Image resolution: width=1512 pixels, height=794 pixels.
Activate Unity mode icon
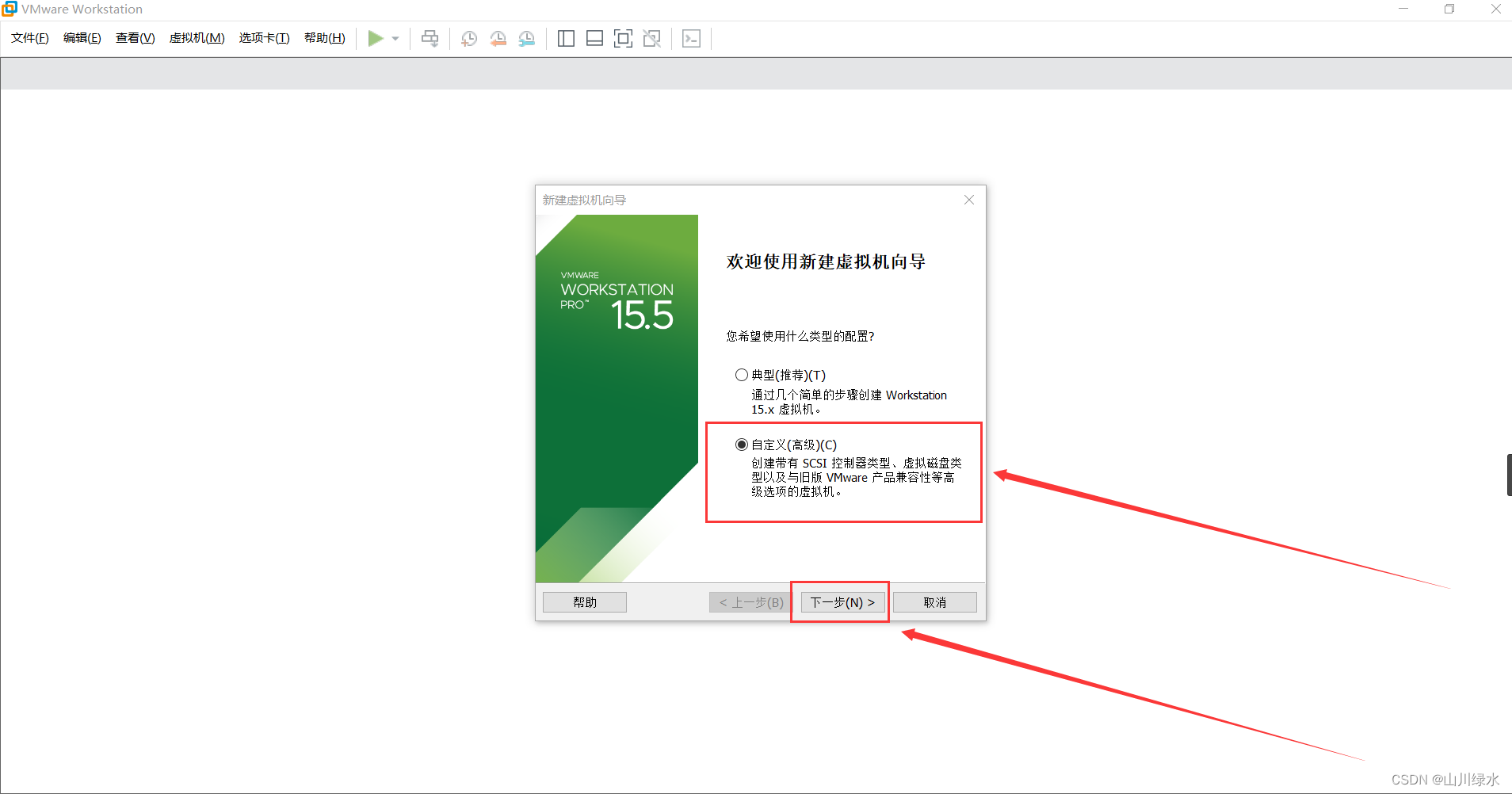pos(652,38)
